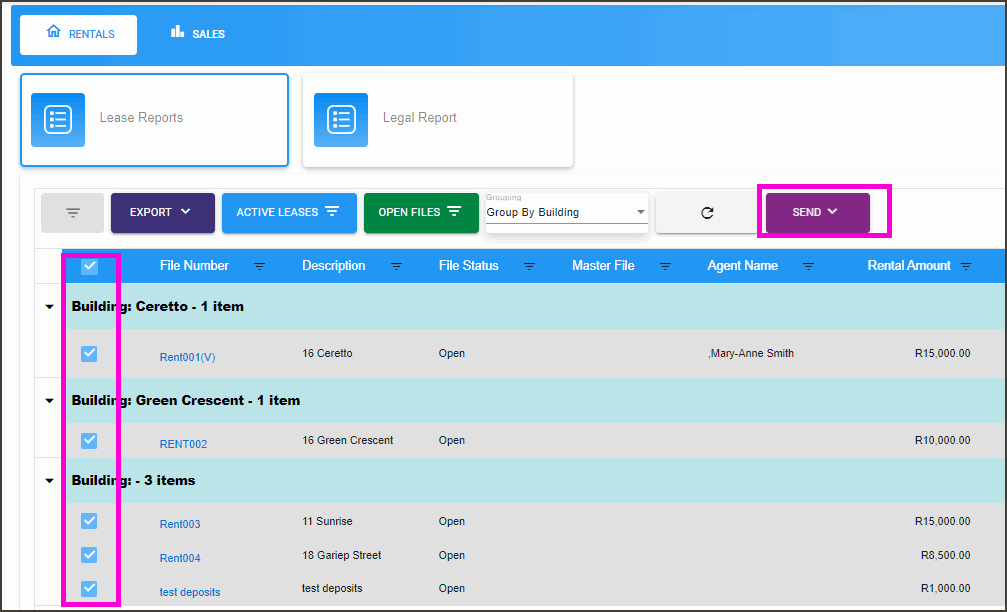Click the ACTIVE LEASES button

(289, 212)
